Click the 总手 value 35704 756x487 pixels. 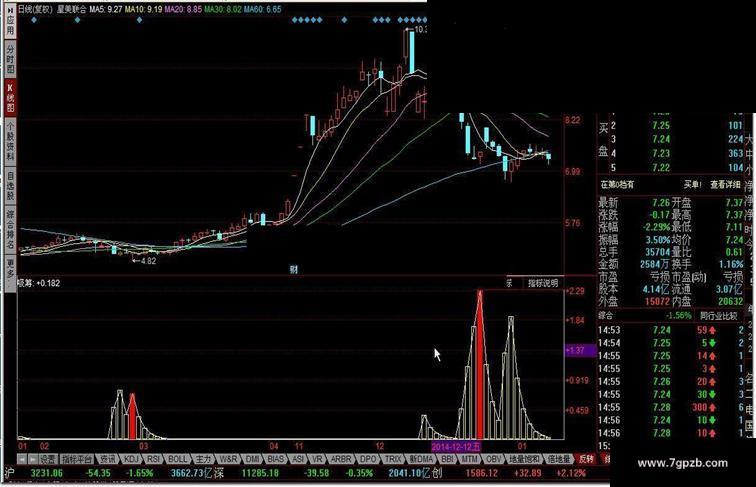click(x=658, y=252)
